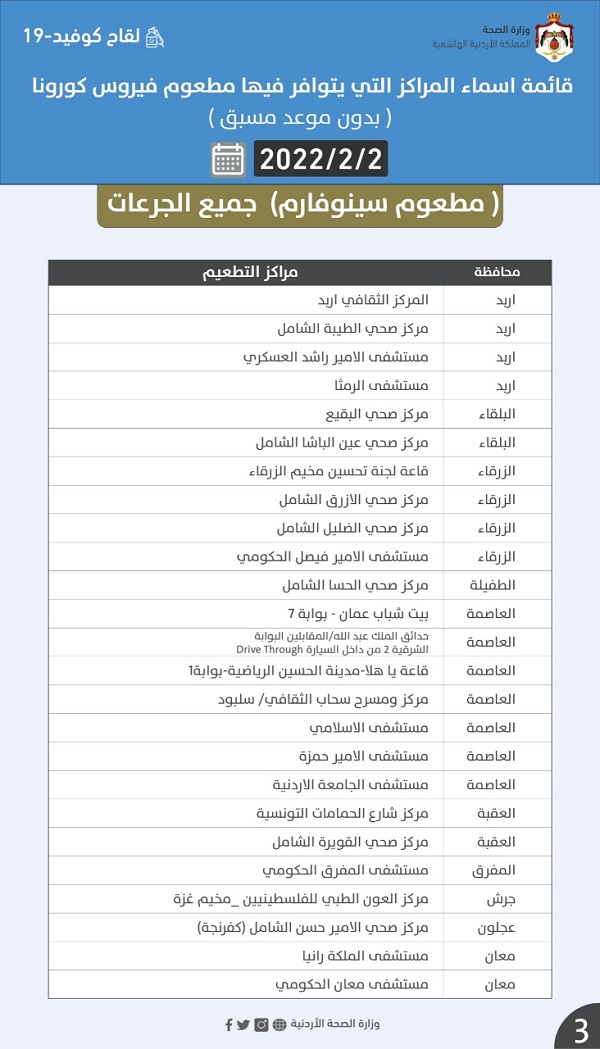Click the محافظة column header
The width and height of the screenshot is (600, 1049).
click(496, 273)
